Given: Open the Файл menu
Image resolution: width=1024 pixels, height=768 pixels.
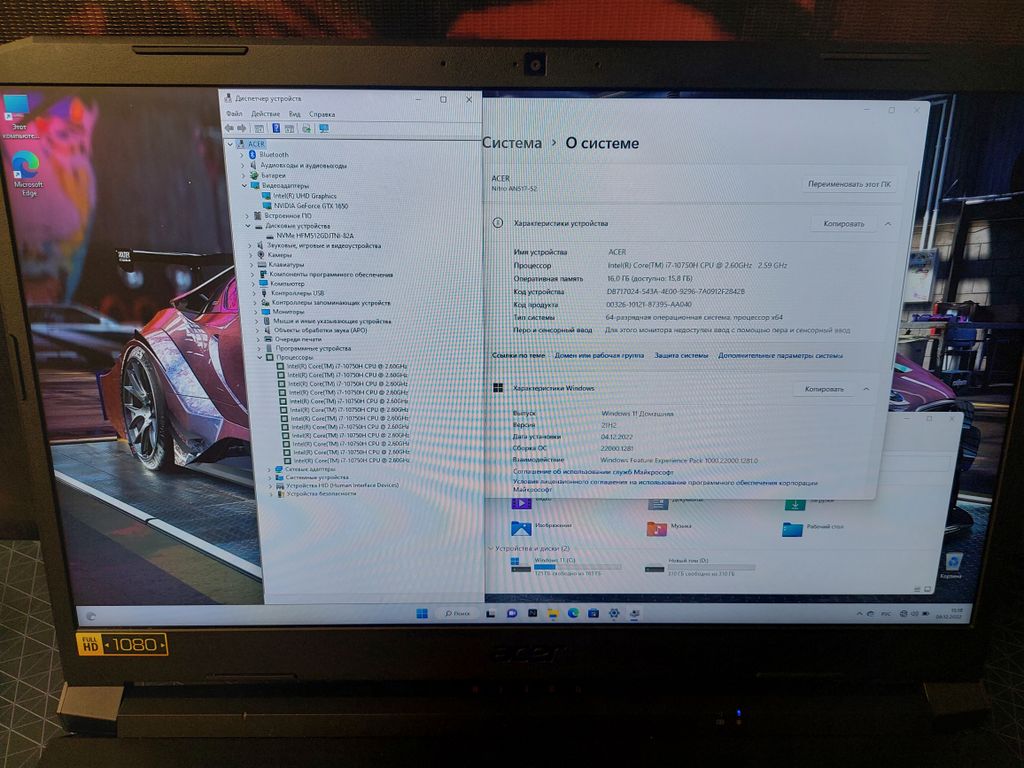Looking at the screenshot, I should coord(234,114).
